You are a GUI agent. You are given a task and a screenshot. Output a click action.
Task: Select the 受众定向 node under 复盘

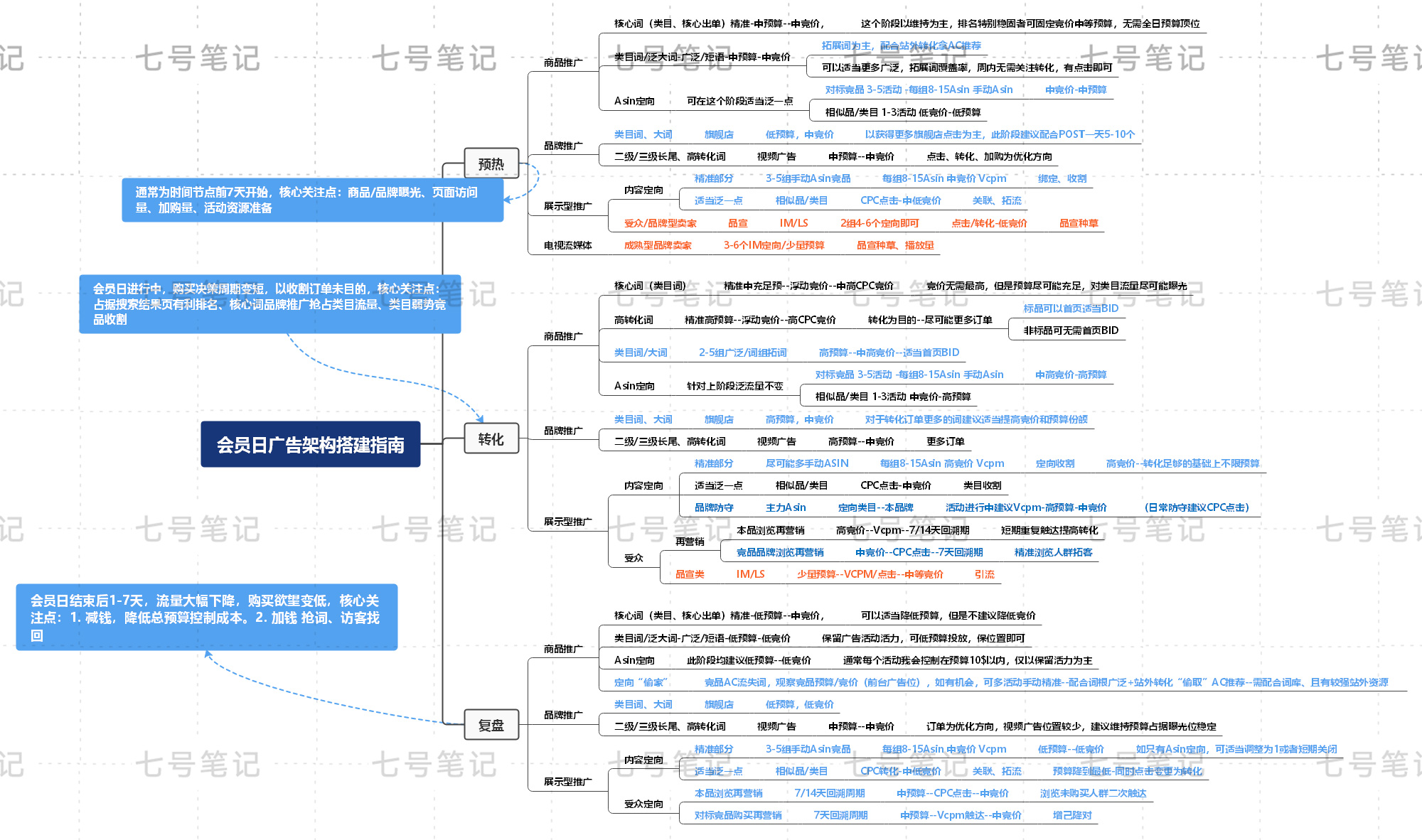click(x=643, y=804)
